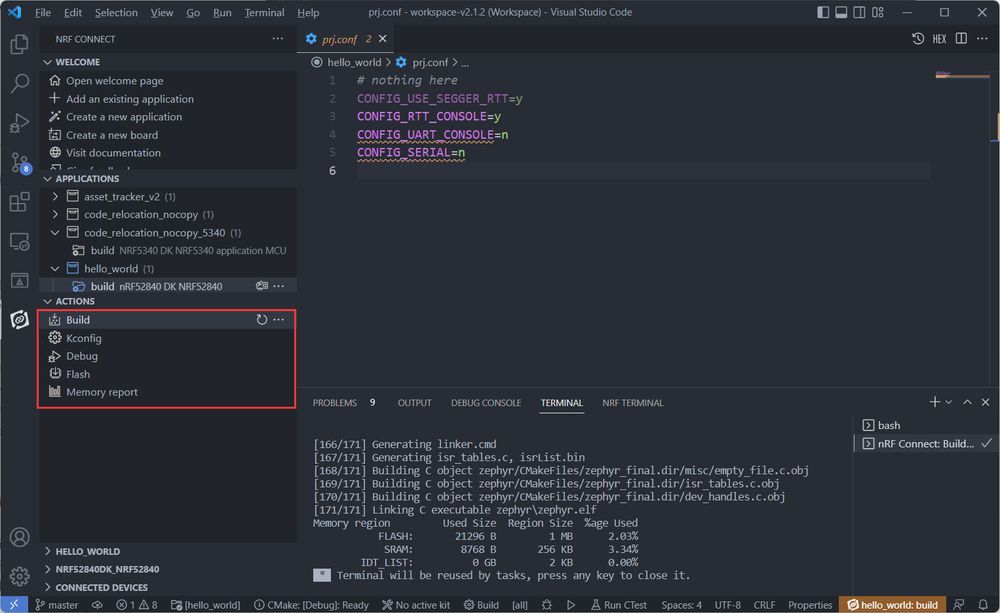Switch to the NRF TERMINAL tab

pos(632,403)
